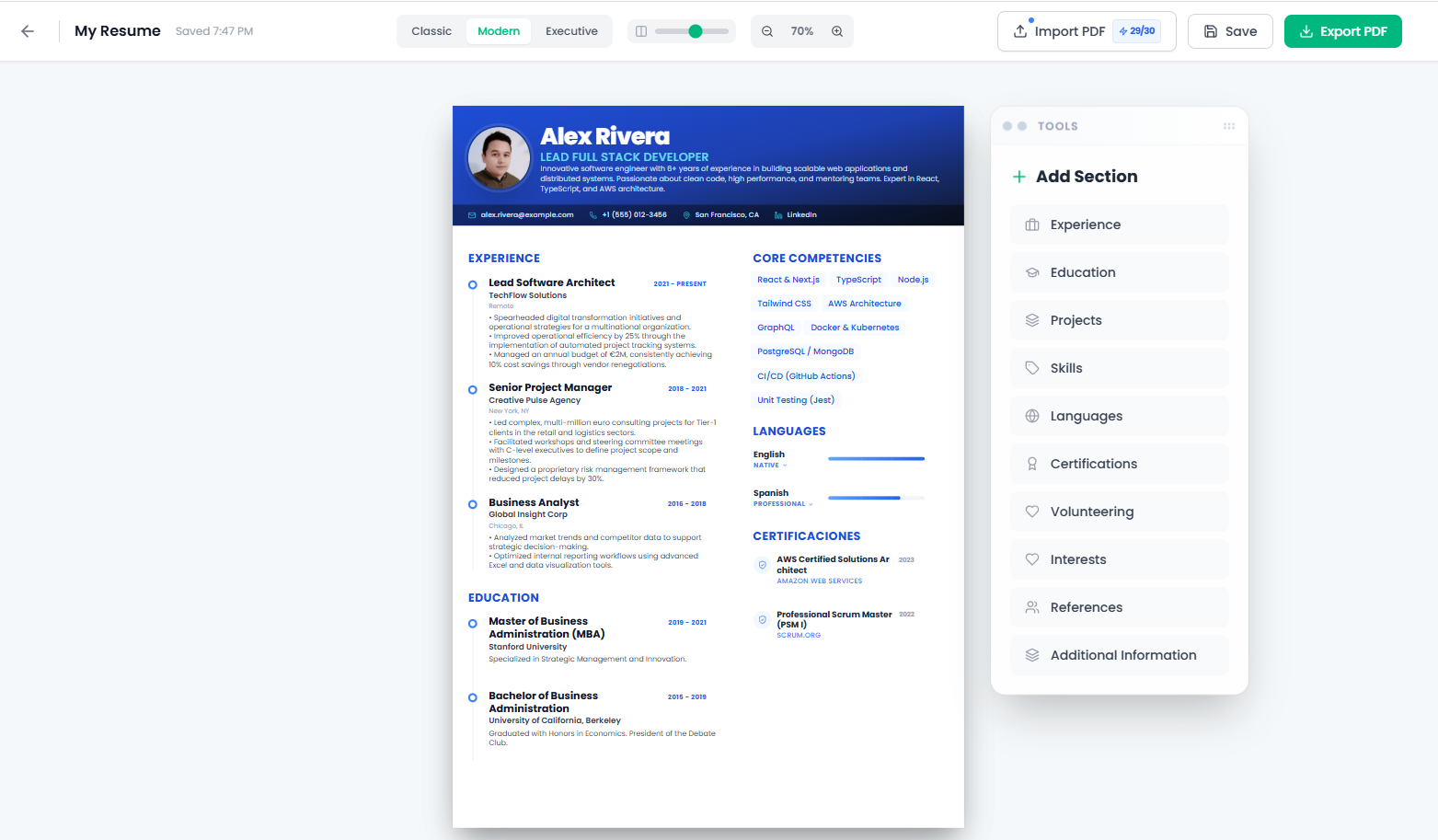This screenshot has width=1438, height=840.
Task: Click the back arrow beside My Resume
Action: 28,30
